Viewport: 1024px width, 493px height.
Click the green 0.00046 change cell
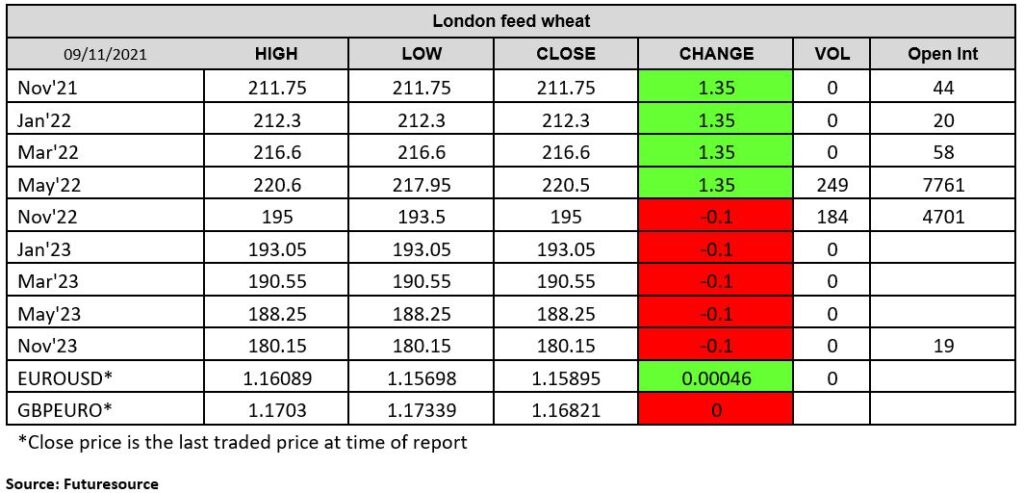(715, 378)
